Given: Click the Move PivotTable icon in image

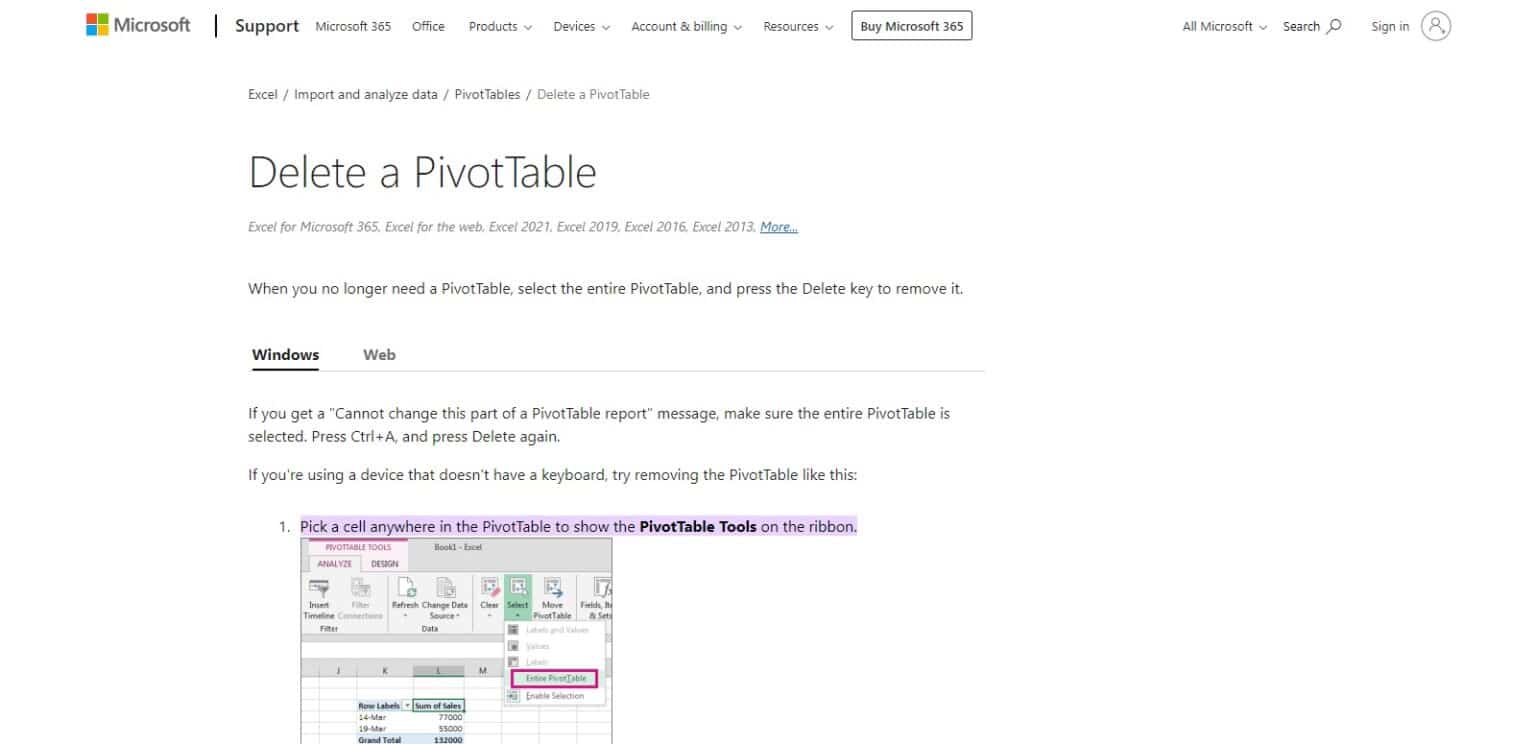Looking at the screenshot, I should point(552,588).
